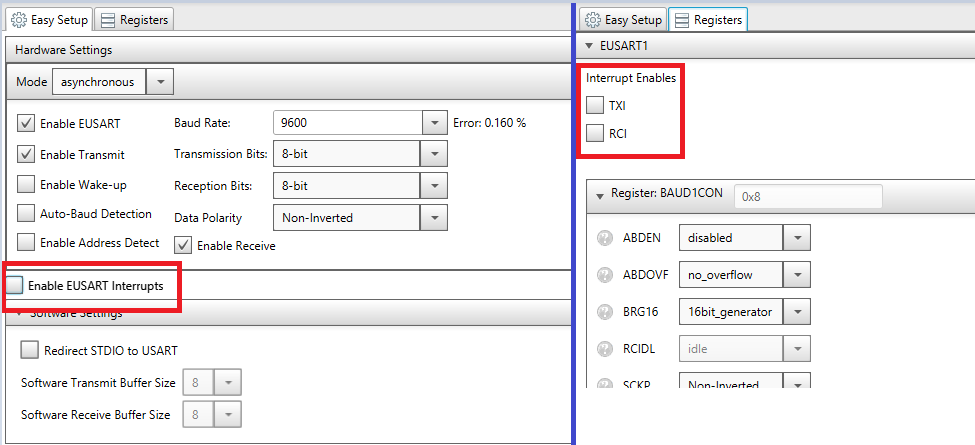Screen dimensions: 975x445
Task: Open the RCIDL idle dropdown
Action: pos(797,349)
